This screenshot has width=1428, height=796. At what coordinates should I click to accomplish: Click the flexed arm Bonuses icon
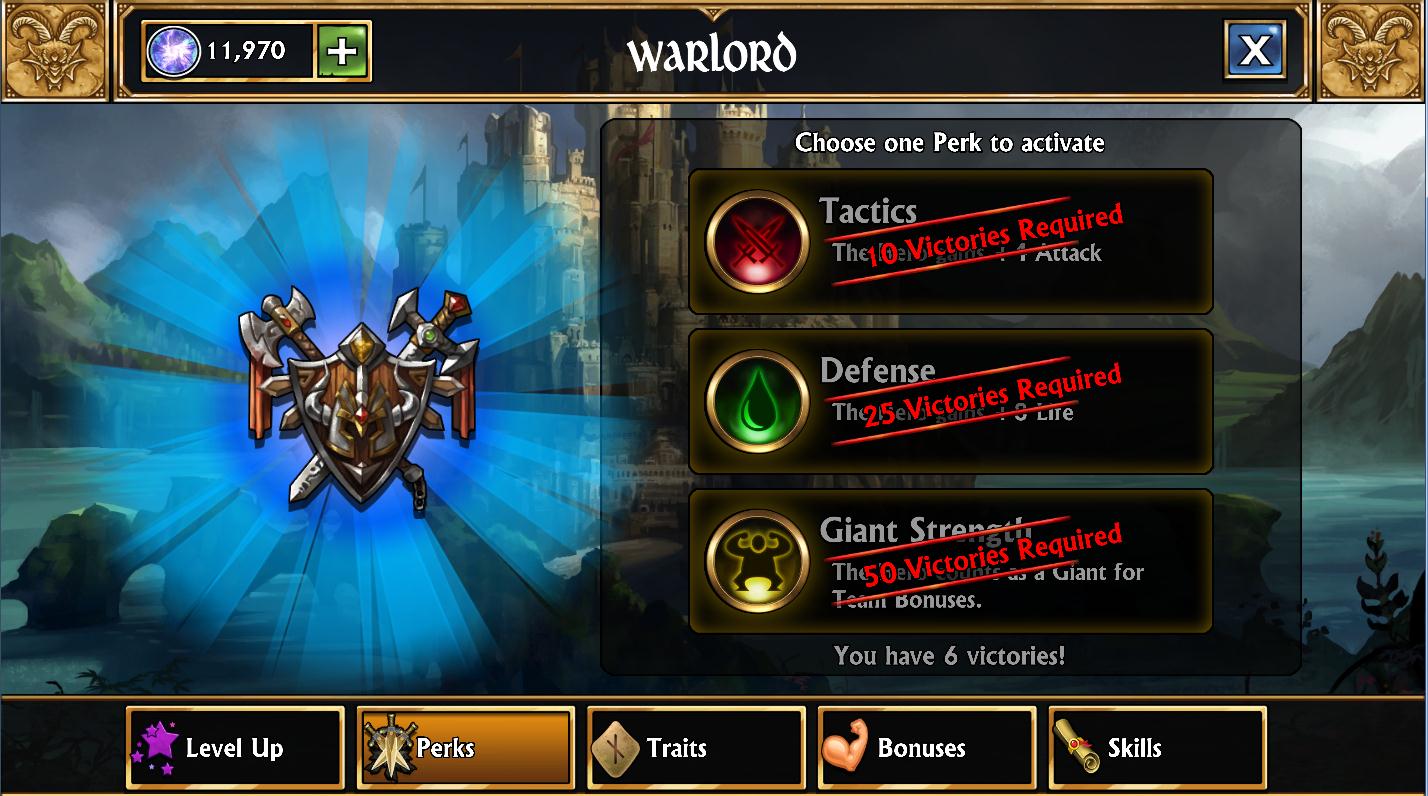pos(845,748)
